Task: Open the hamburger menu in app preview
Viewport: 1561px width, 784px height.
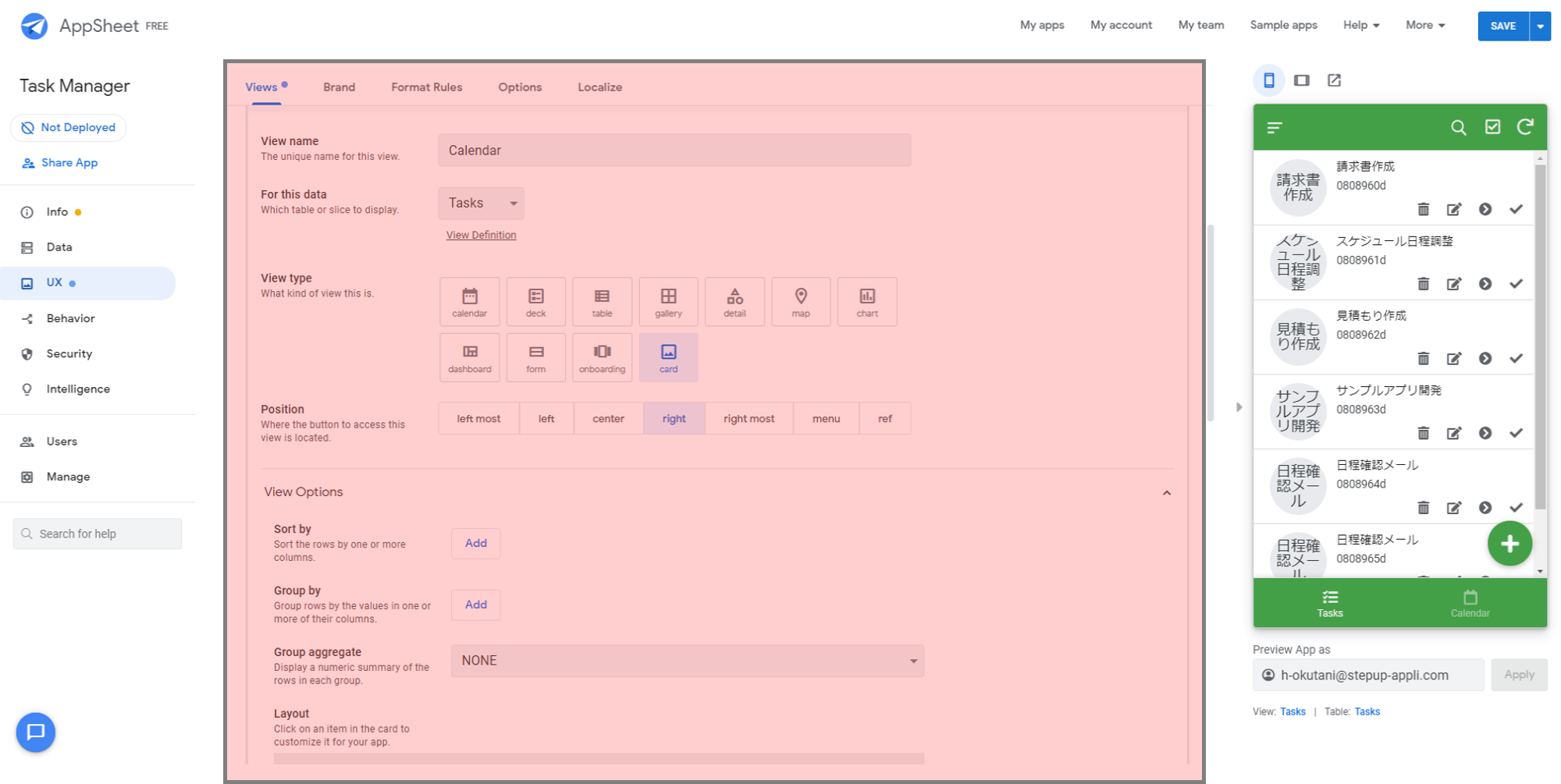Action: tap(1275, 127)
